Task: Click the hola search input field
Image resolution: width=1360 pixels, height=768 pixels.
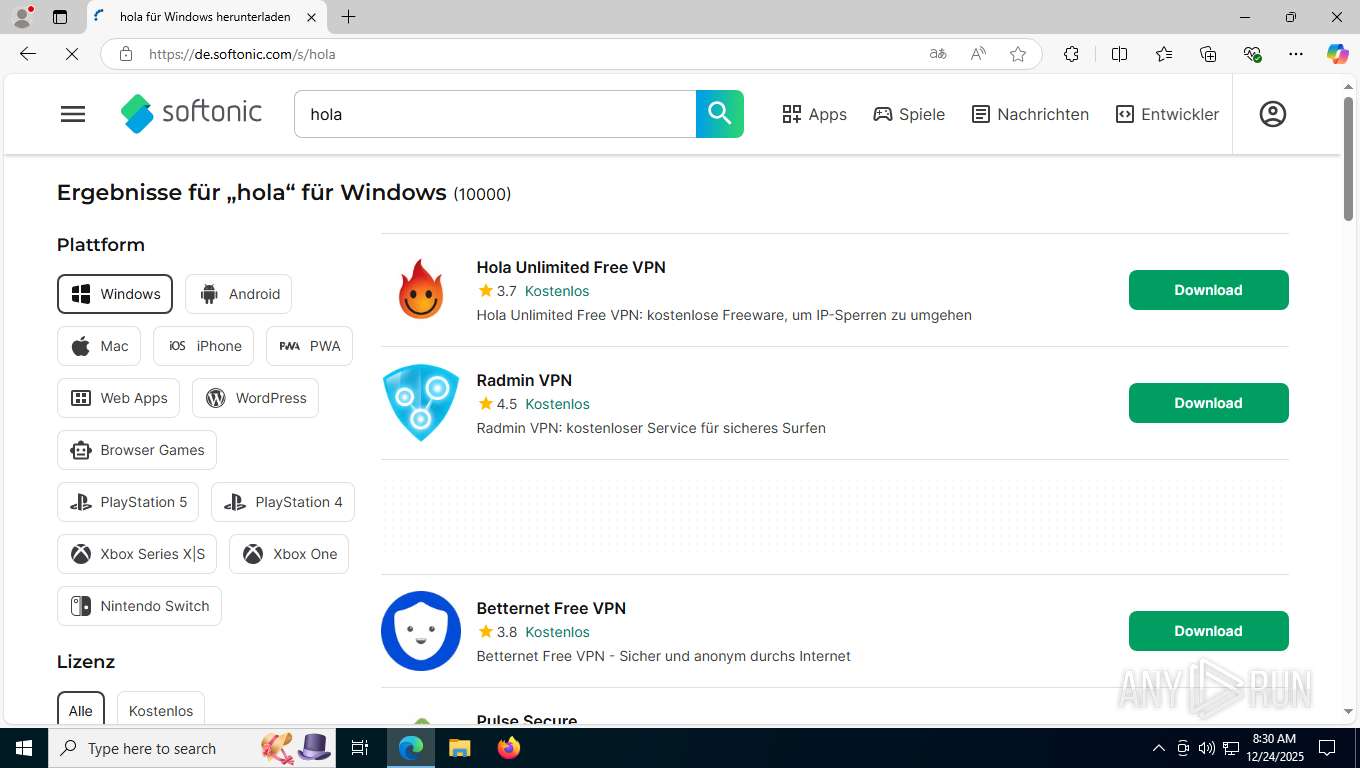Action: pos(495,114)
